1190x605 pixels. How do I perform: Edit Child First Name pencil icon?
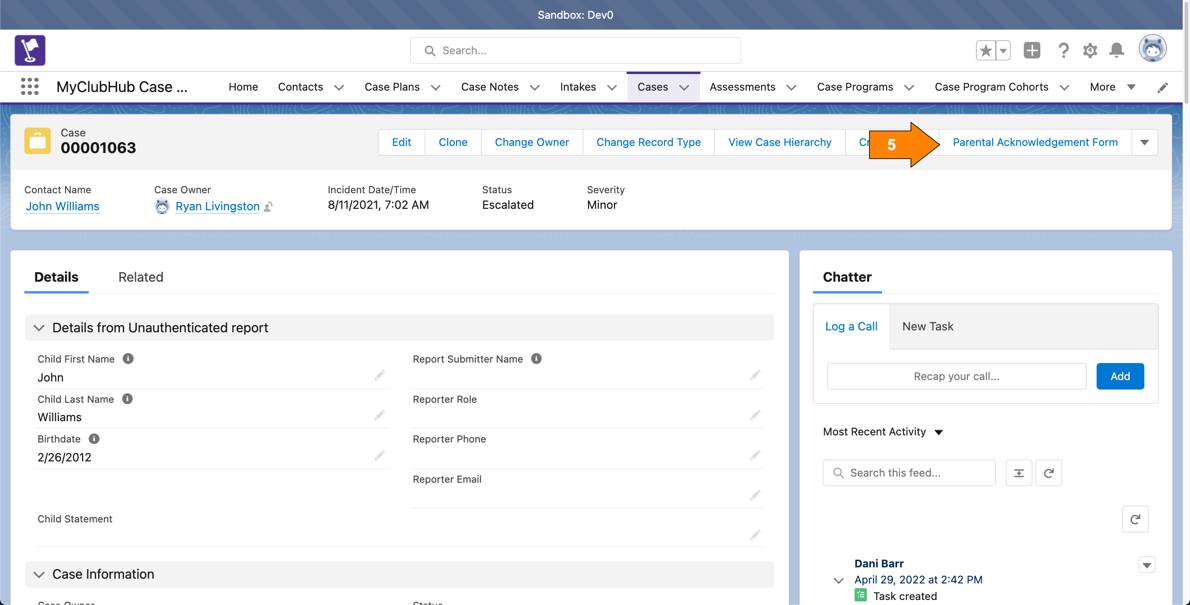click(x=380, y=376)
